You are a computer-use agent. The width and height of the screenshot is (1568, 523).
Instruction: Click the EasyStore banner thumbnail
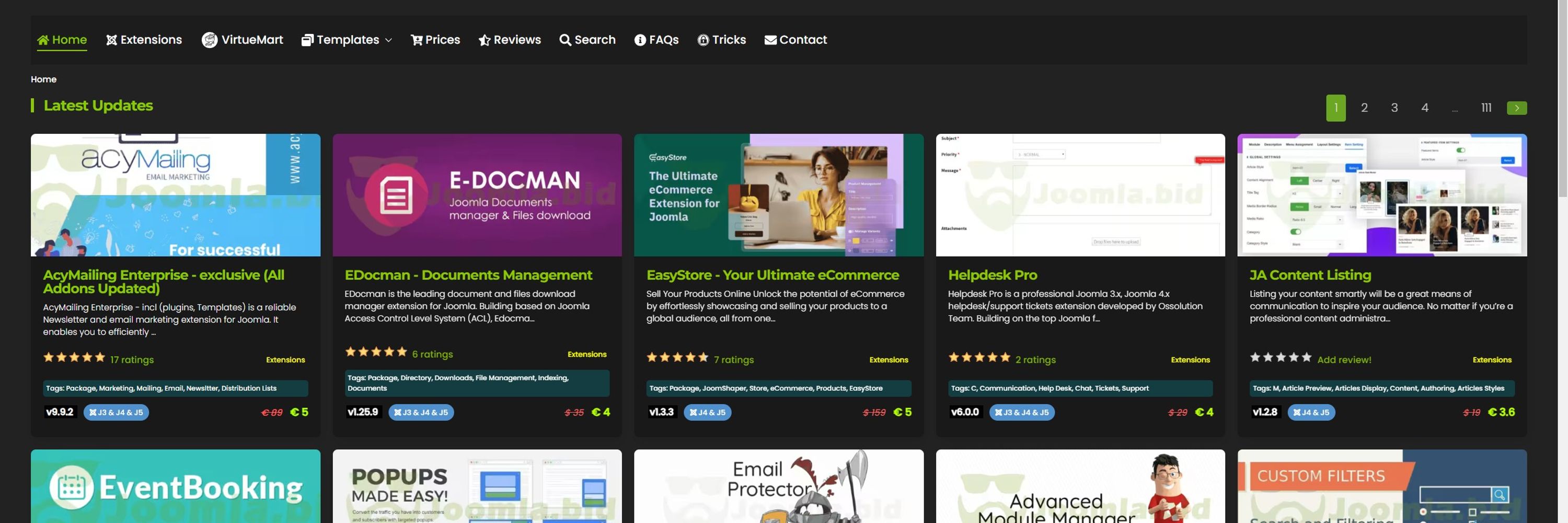coord(779,195)
